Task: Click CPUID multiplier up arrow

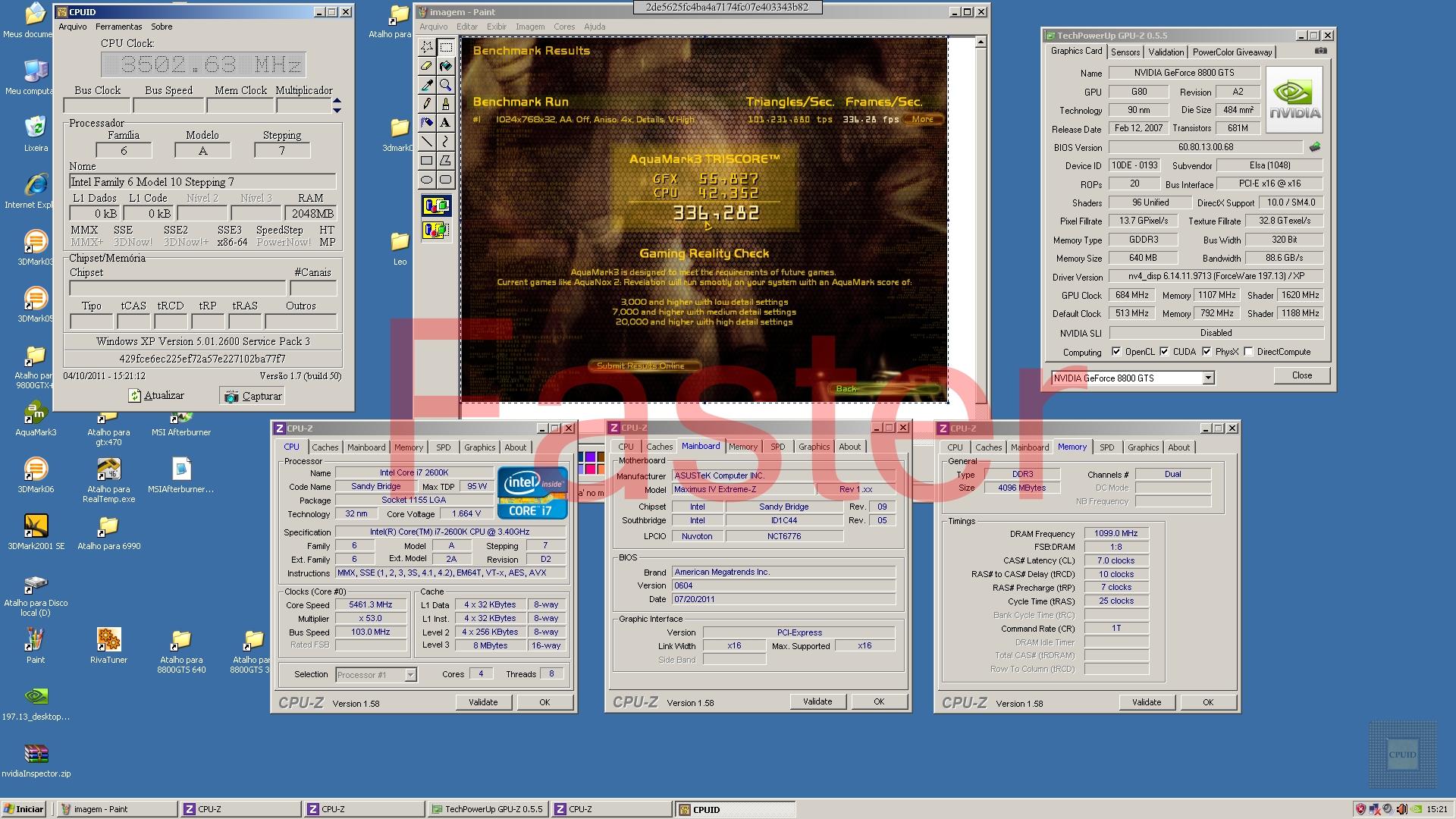Action: coord(337,101)
